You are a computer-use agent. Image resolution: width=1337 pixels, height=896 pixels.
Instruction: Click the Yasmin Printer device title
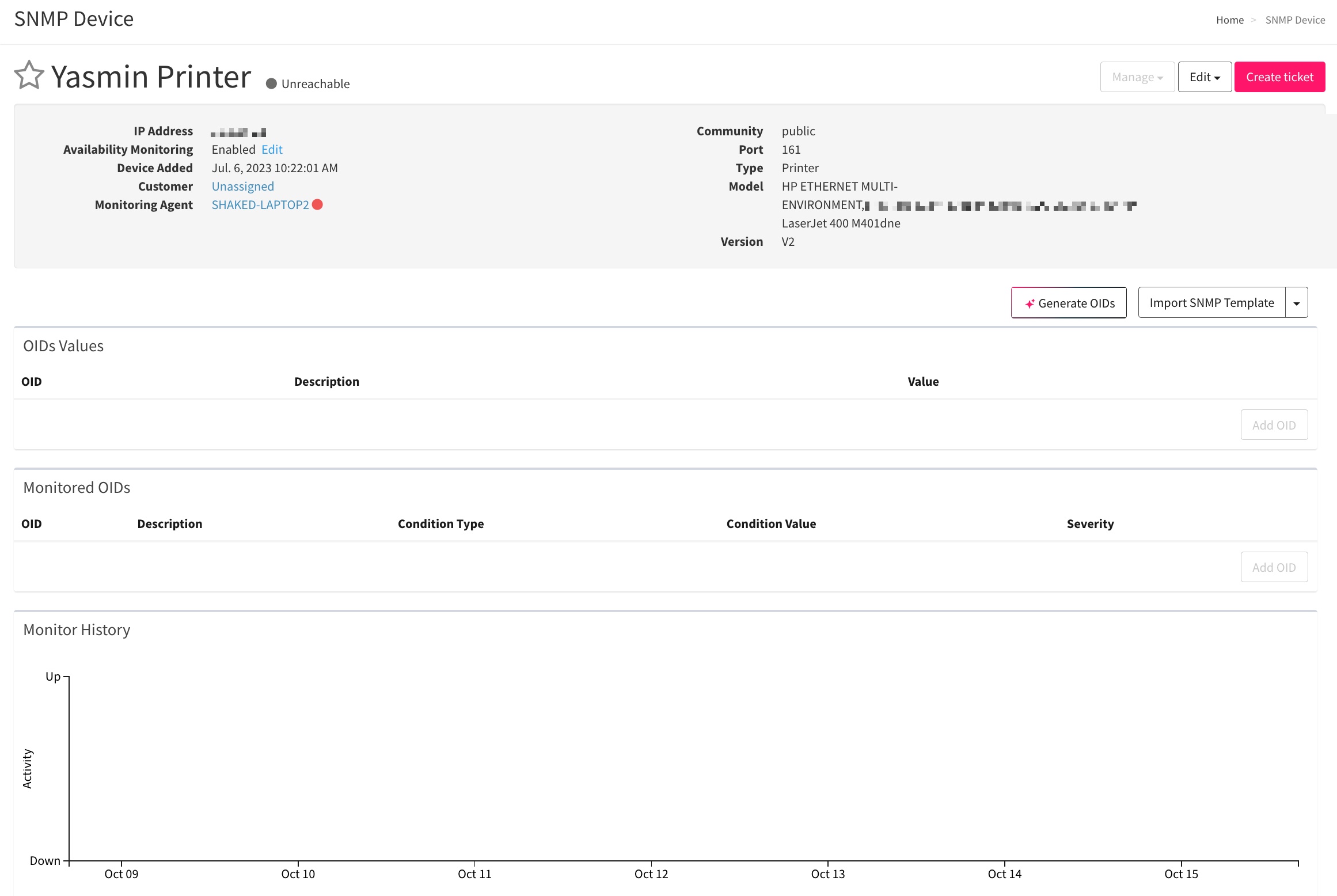pyautogui.click(x=151, y=75)
